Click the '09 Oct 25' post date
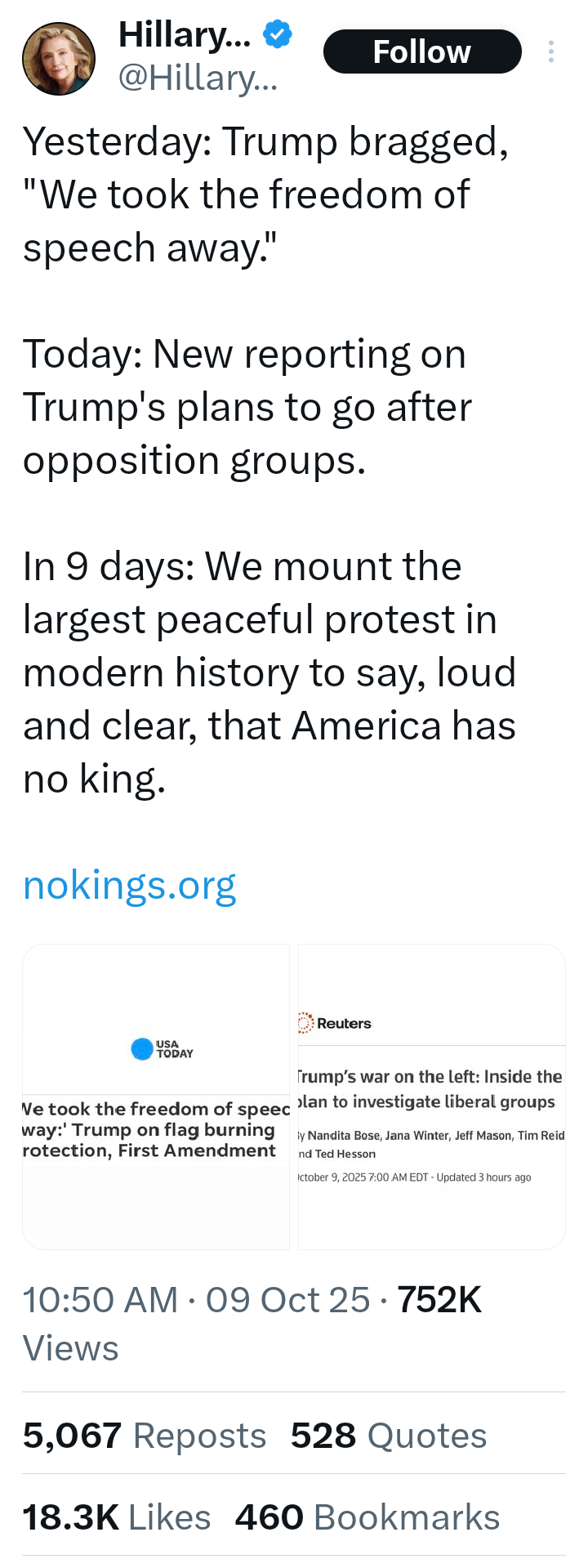 point(287,1300)
